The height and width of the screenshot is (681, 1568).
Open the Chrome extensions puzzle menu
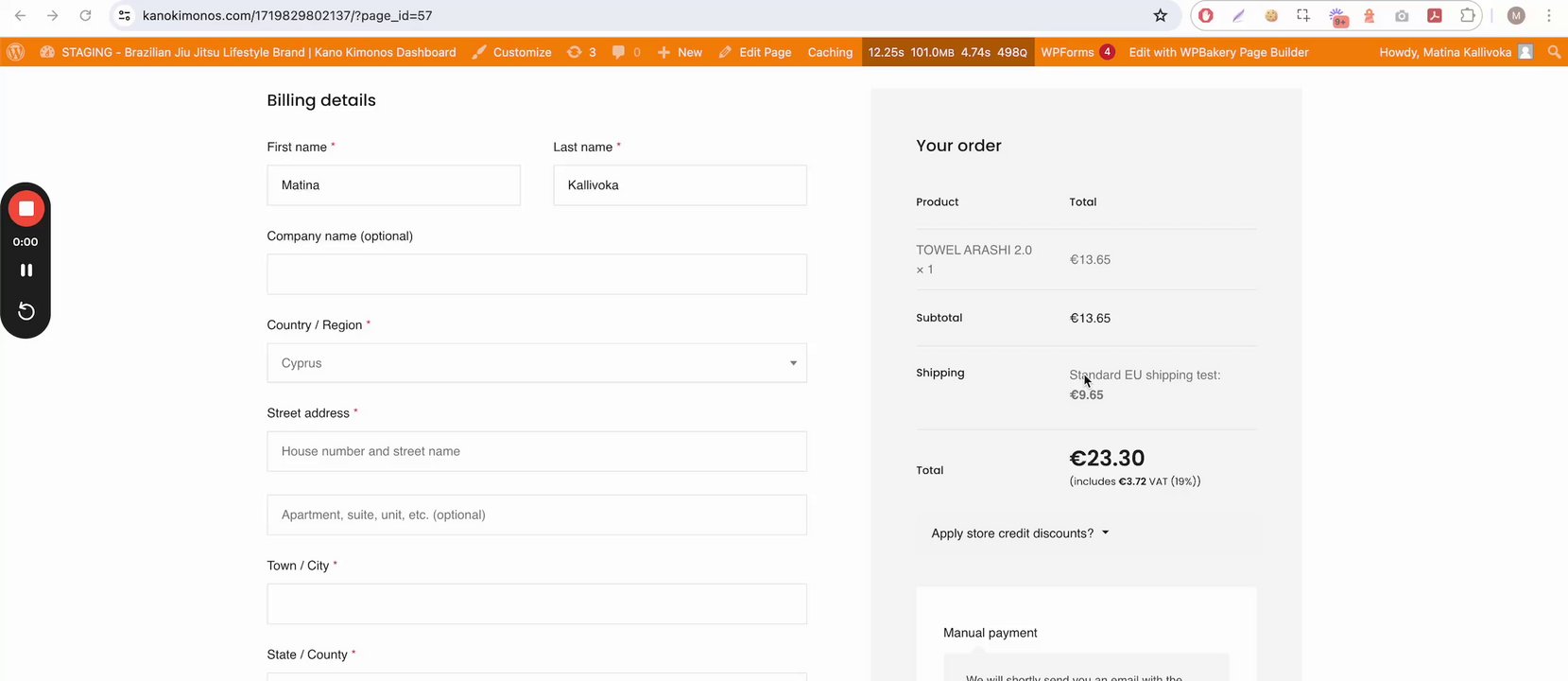pyautogui.click(x=1467, y=15)
